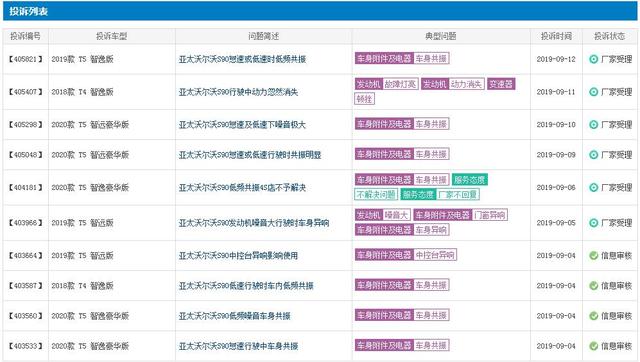Open complaint "亚太沃尔沃S90怠速行驶中车身共振"
Screen dimensions: 640x362
(x=238, y=346)
